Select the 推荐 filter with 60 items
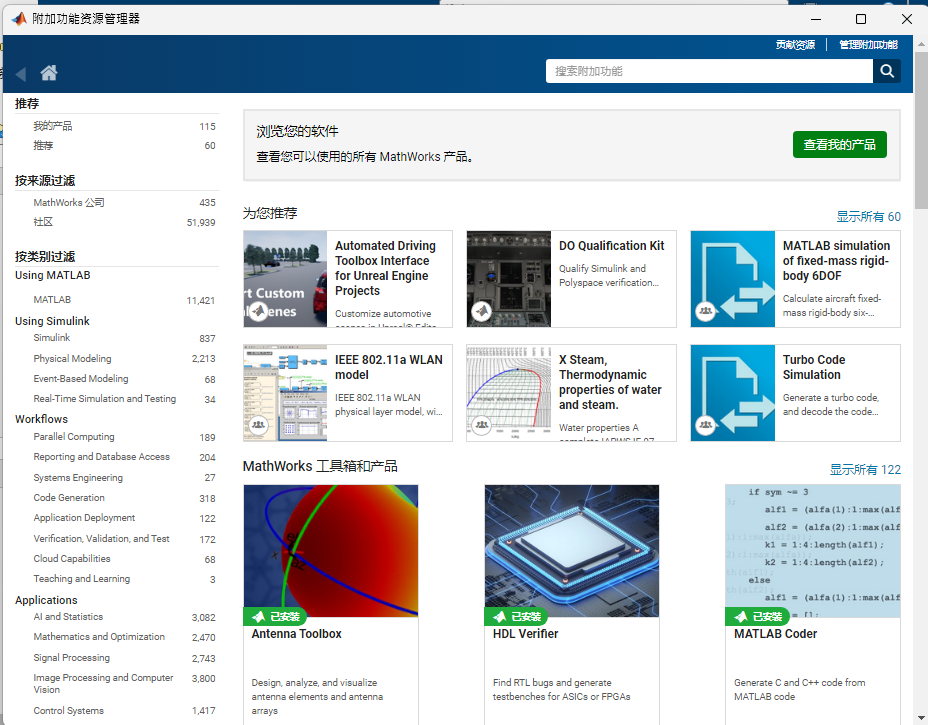This screenshot has width=928, height=725. 43,146
